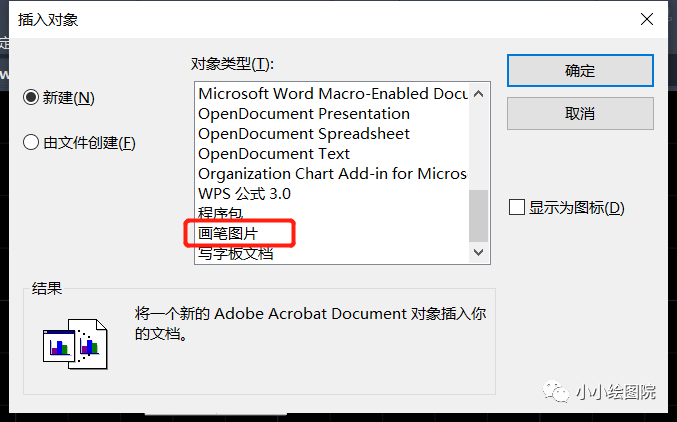The image size is (677, 422).
Task: Choose WPS 公式 3.0 object type
Action: click(x=244, y=194)
